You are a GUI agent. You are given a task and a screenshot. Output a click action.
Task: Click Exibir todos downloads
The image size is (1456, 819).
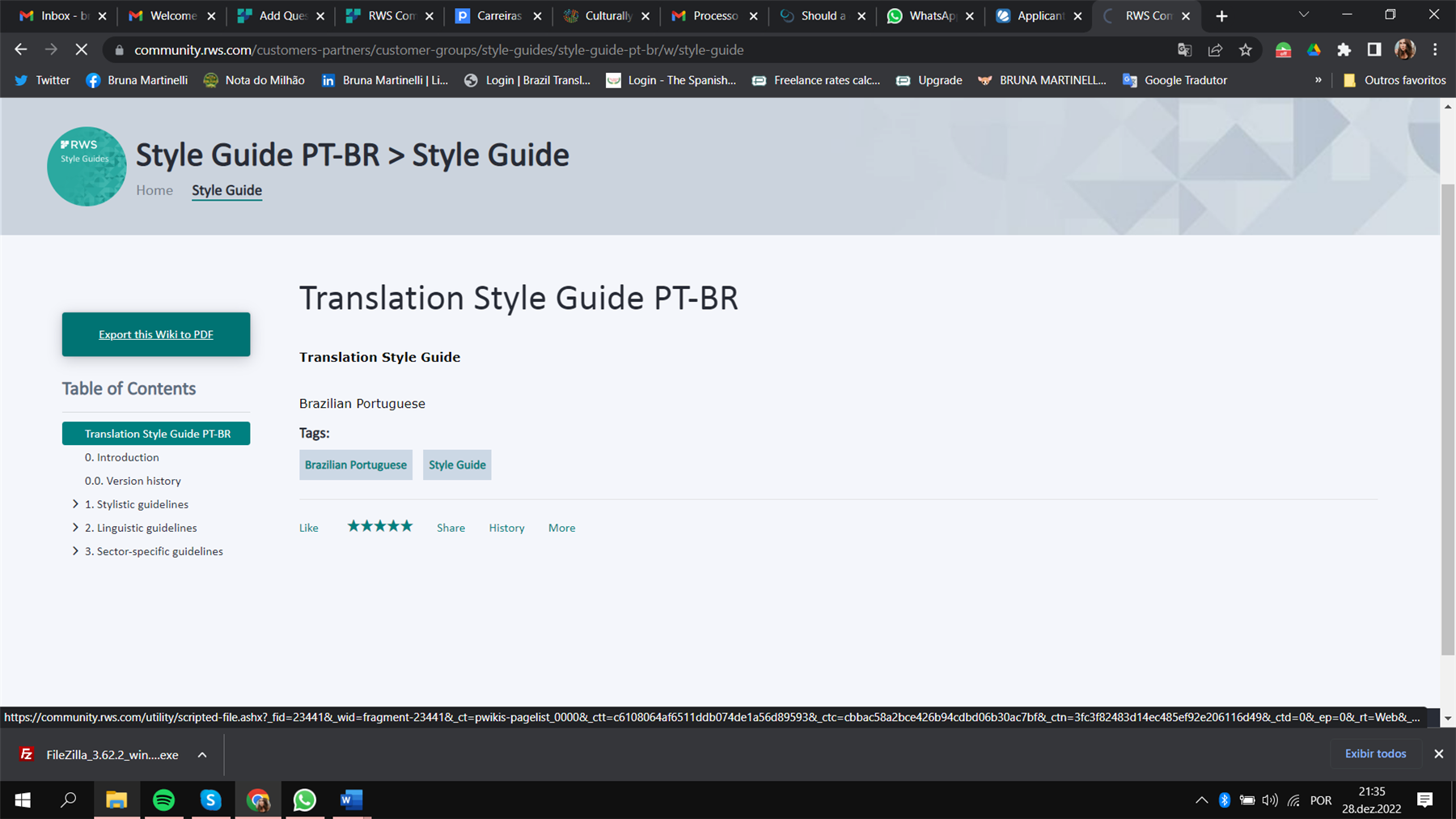tap(1375, 753)
